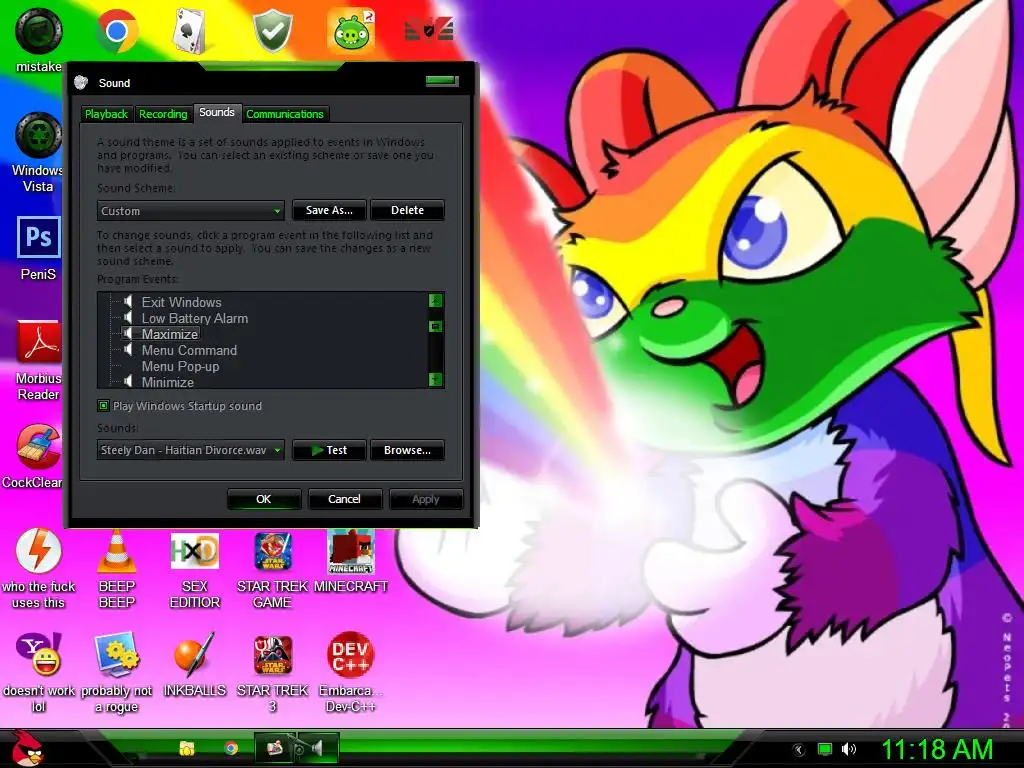Close the Sound dialog with the green button
Viewport: 1024px width, 768px height.
442,81
